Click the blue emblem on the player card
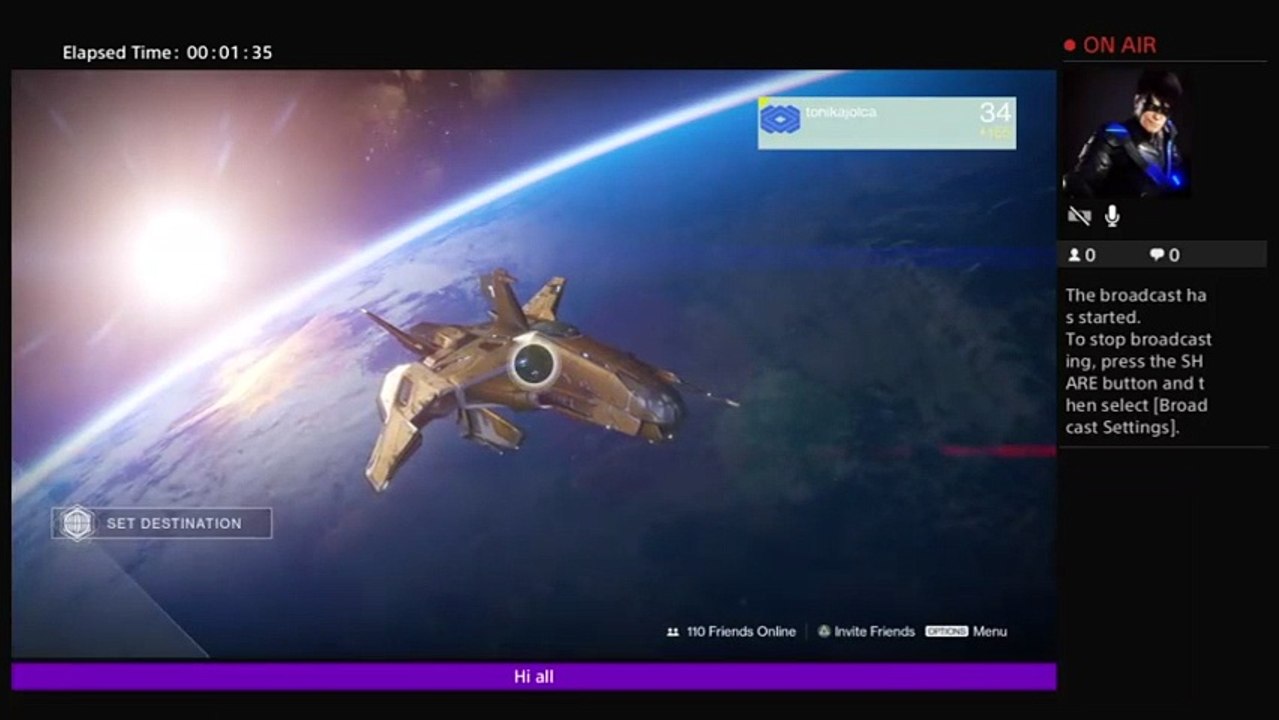The image size is (1279, 720). coord(780,119)
